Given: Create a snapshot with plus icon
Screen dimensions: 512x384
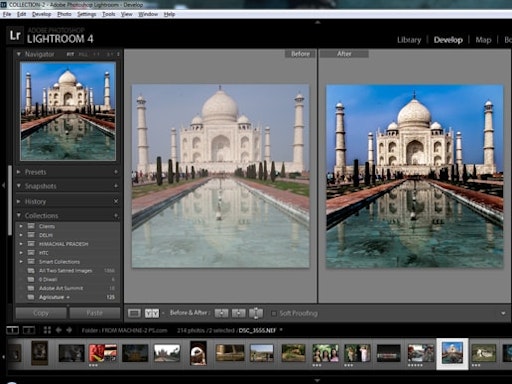Looking at the screenshot, I should click(116, 186).
